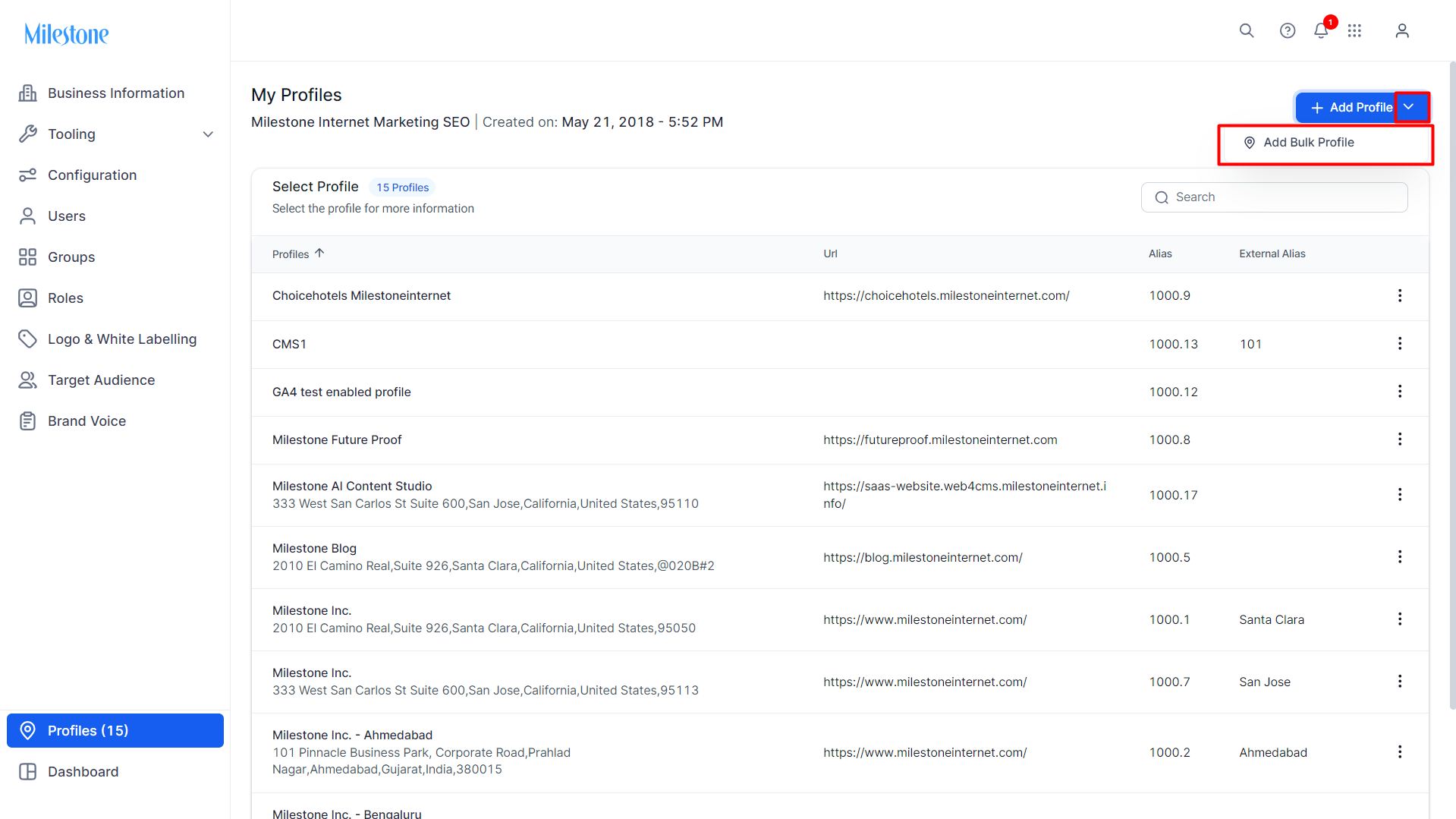Open row actions for Milestone Future Proof
Screen dimensions: 1456x819
[x=1400, y=439]
